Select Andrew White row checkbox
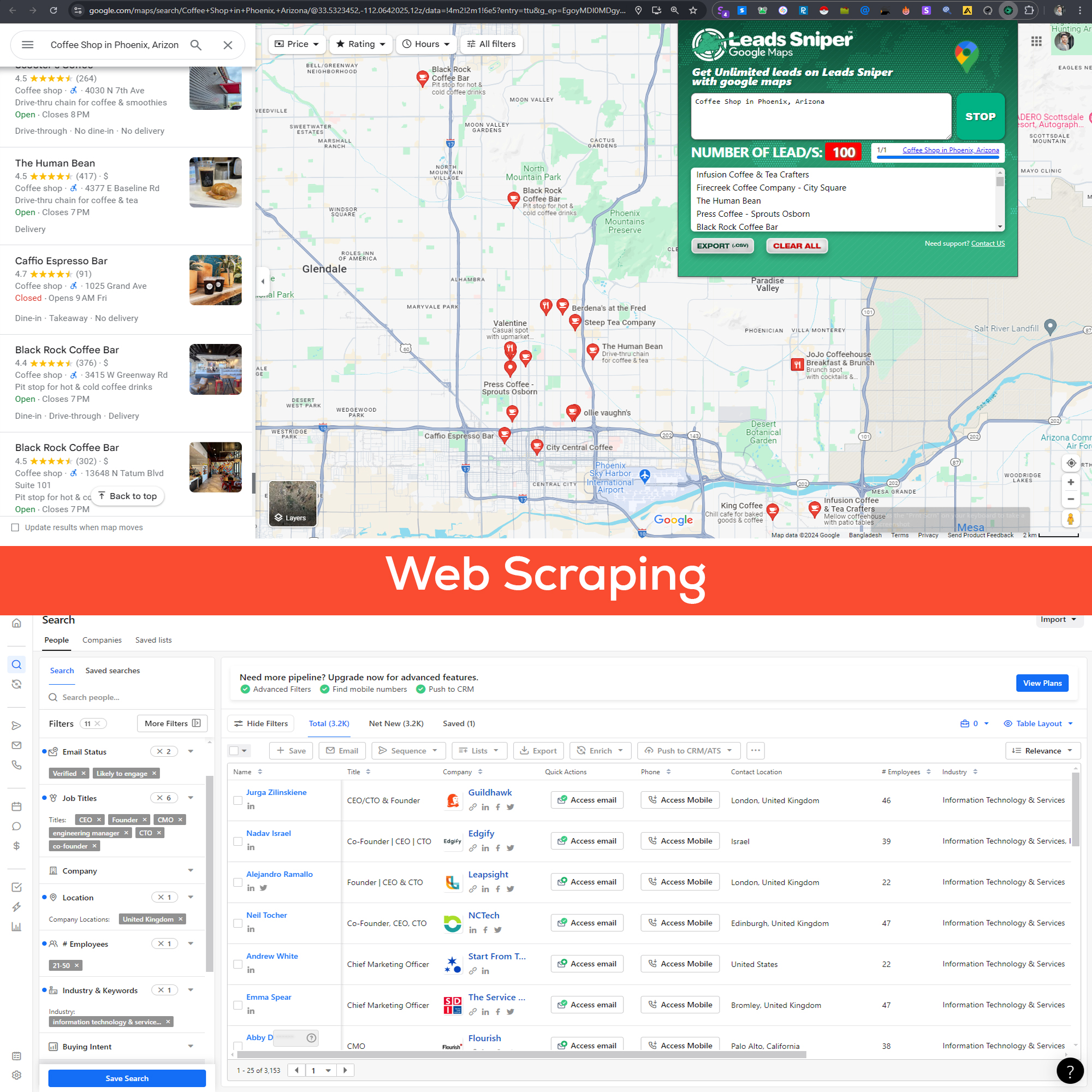Screen dimensions: 1092x1092 (238, 964)
